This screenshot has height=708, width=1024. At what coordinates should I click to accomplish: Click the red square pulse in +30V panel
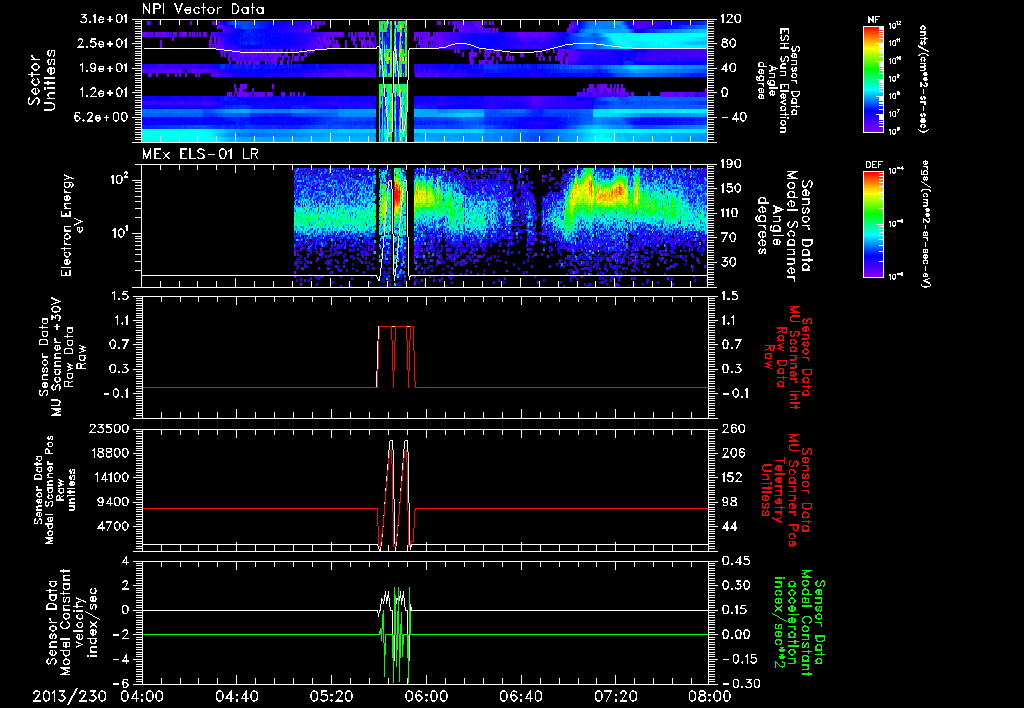click(396, 357)
